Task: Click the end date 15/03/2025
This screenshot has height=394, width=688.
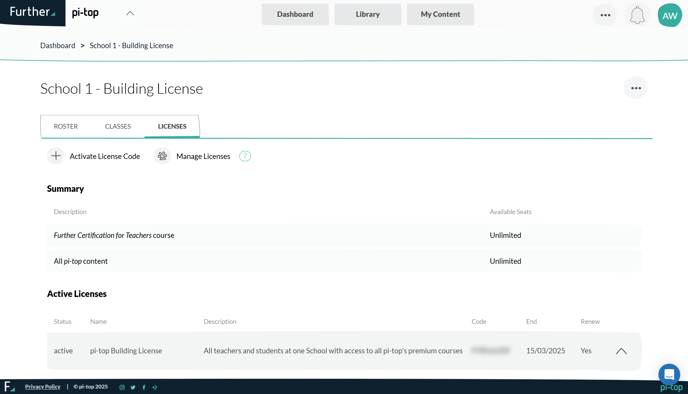Action: point(545,351)
